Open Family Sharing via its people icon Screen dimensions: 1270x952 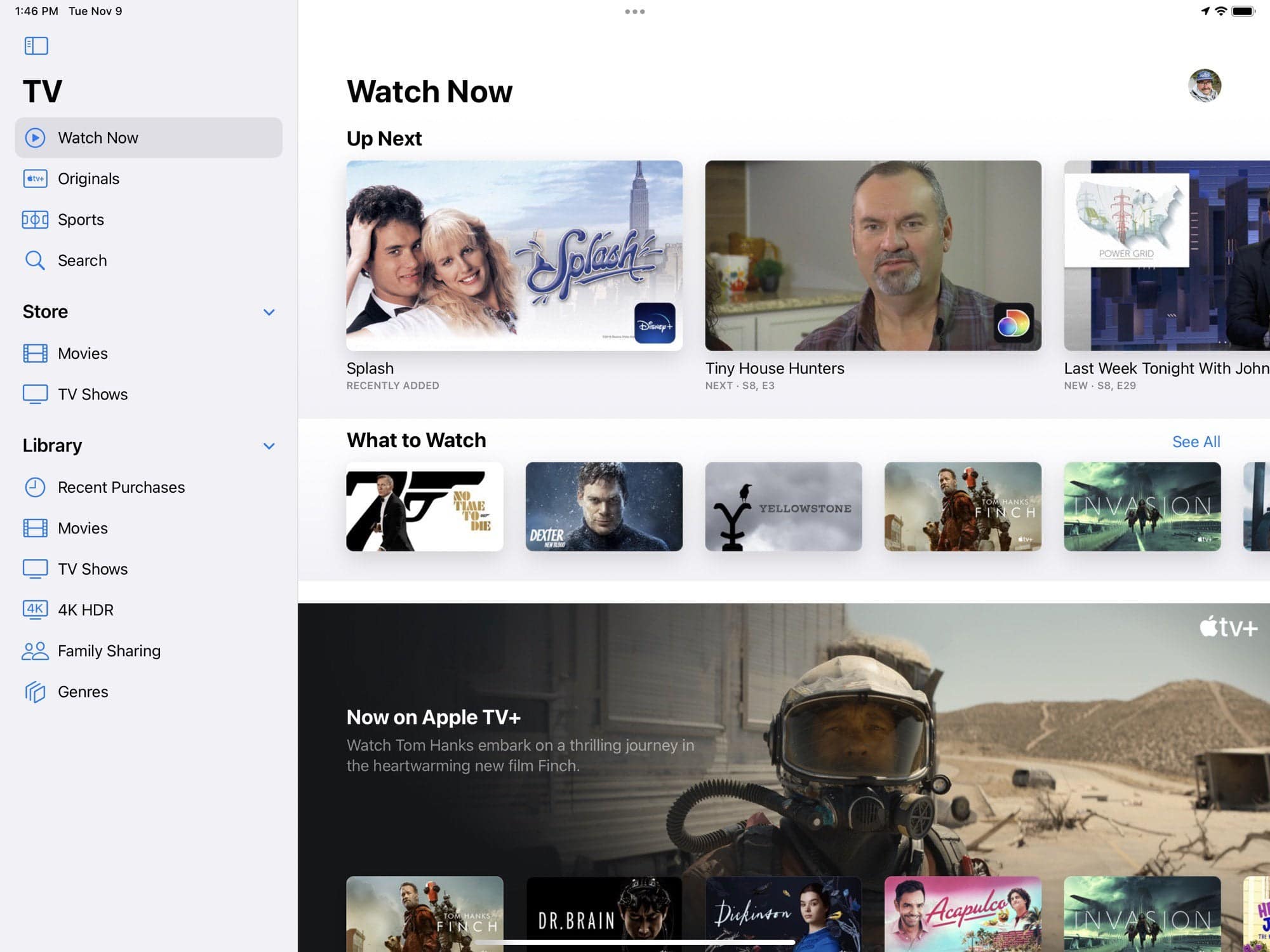click(x=36, y=650)
